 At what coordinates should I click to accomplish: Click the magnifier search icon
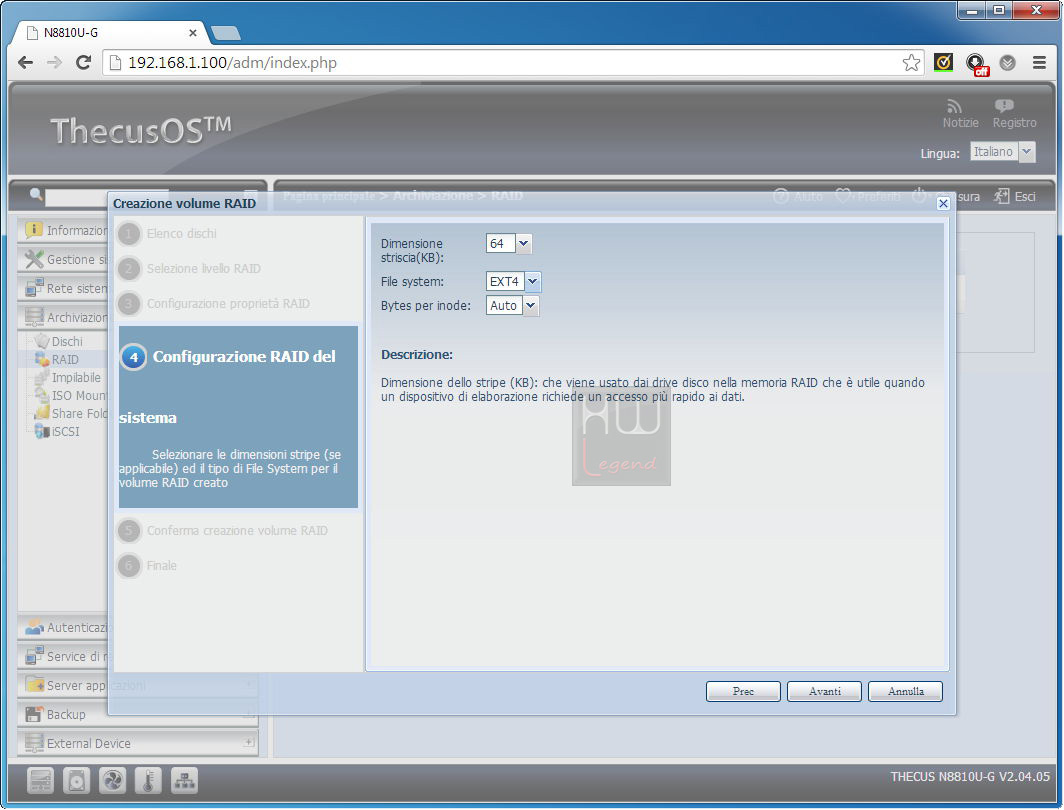[36, 195]
